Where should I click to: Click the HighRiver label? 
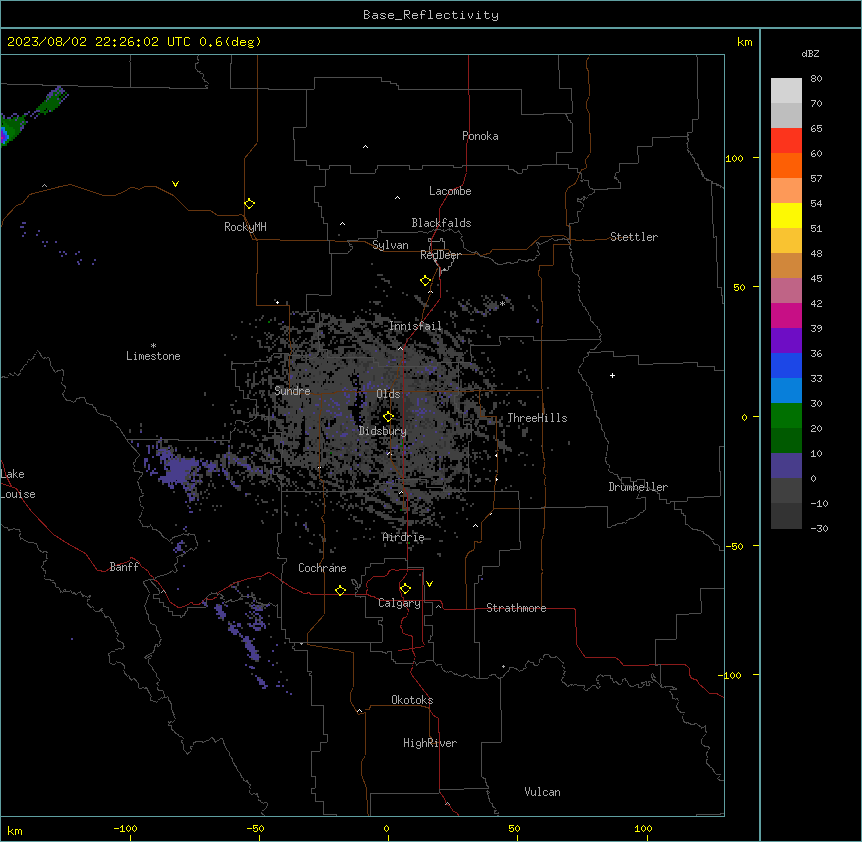point(430,743)
